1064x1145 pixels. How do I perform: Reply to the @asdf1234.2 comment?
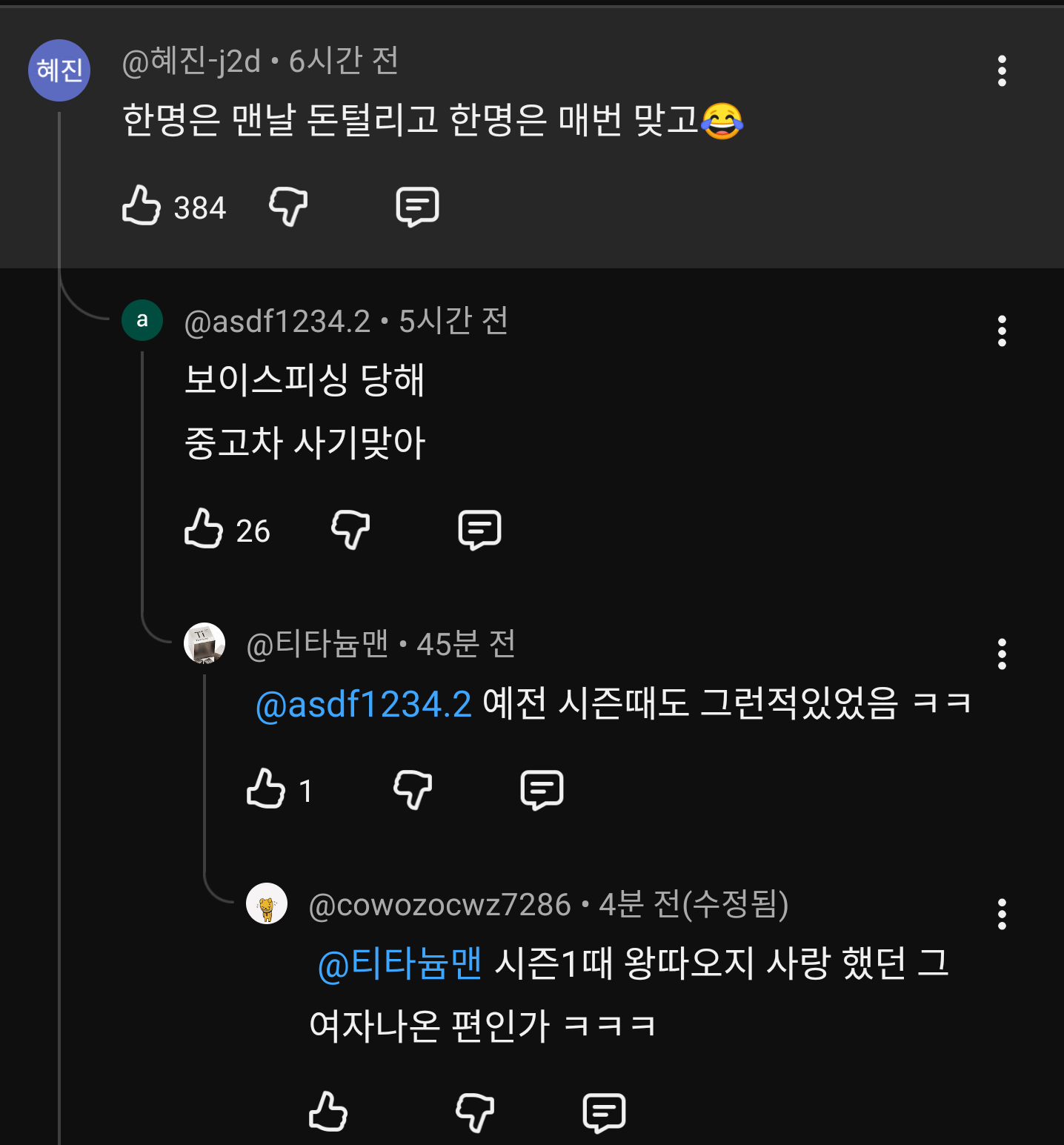(479, 530)
